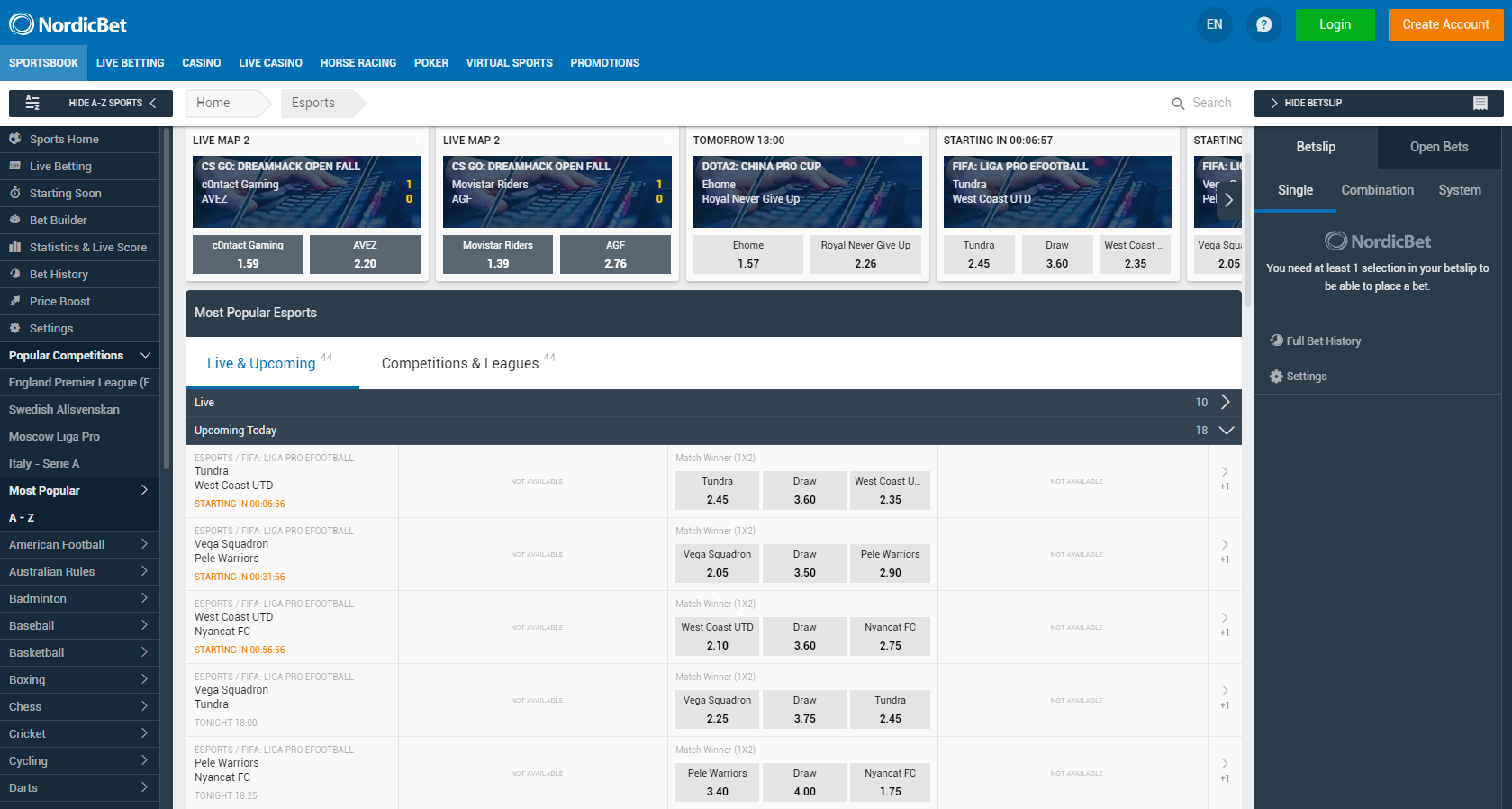Click betslip panel Settings gear icon
This screenshot has width=1512, height=809.
point(1276,377)
